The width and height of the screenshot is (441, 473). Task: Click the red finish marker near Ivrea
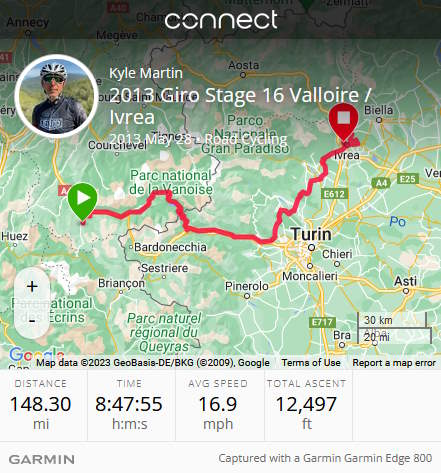pyautogui.click(x=344, y=121)
